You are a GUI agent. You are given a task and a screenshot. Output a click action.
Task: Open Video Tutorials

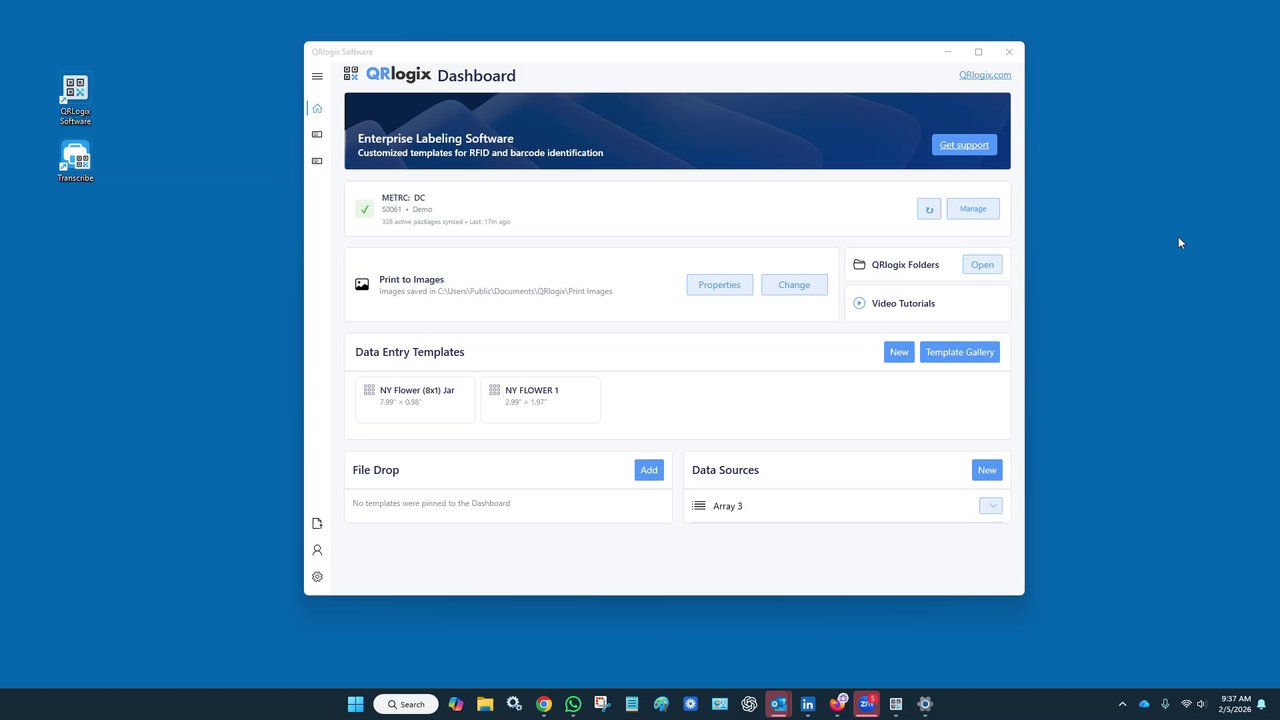(903, 303)
